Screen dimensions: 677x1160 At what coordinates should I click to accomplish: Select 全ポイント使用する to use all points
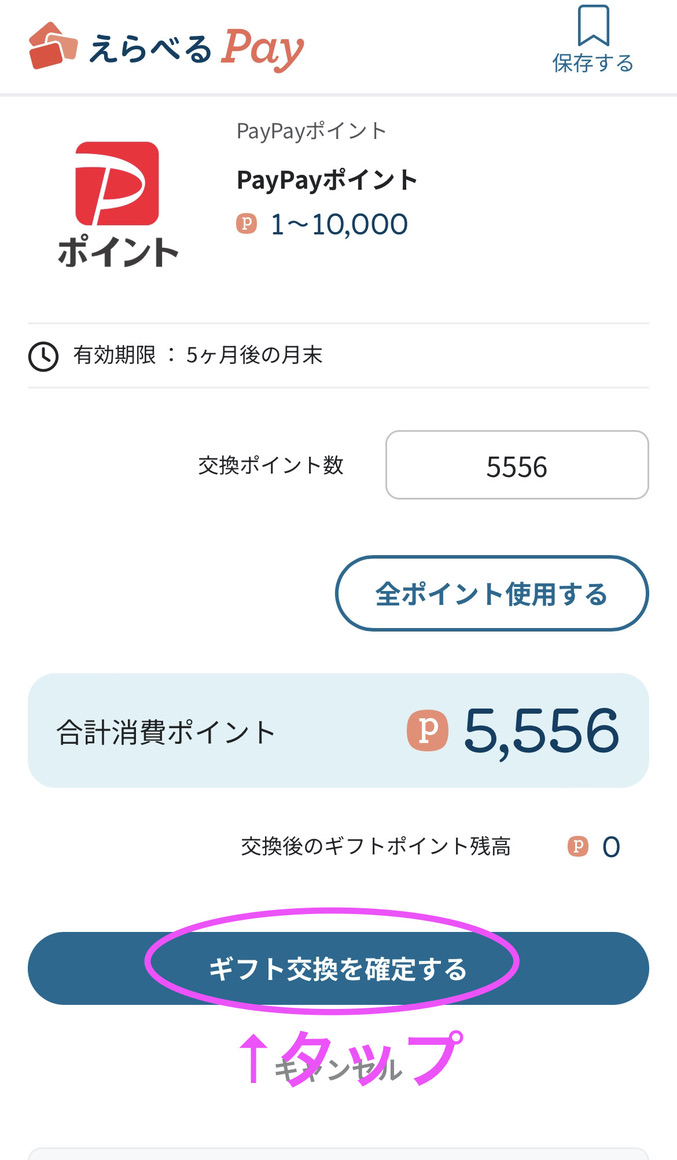492,593
